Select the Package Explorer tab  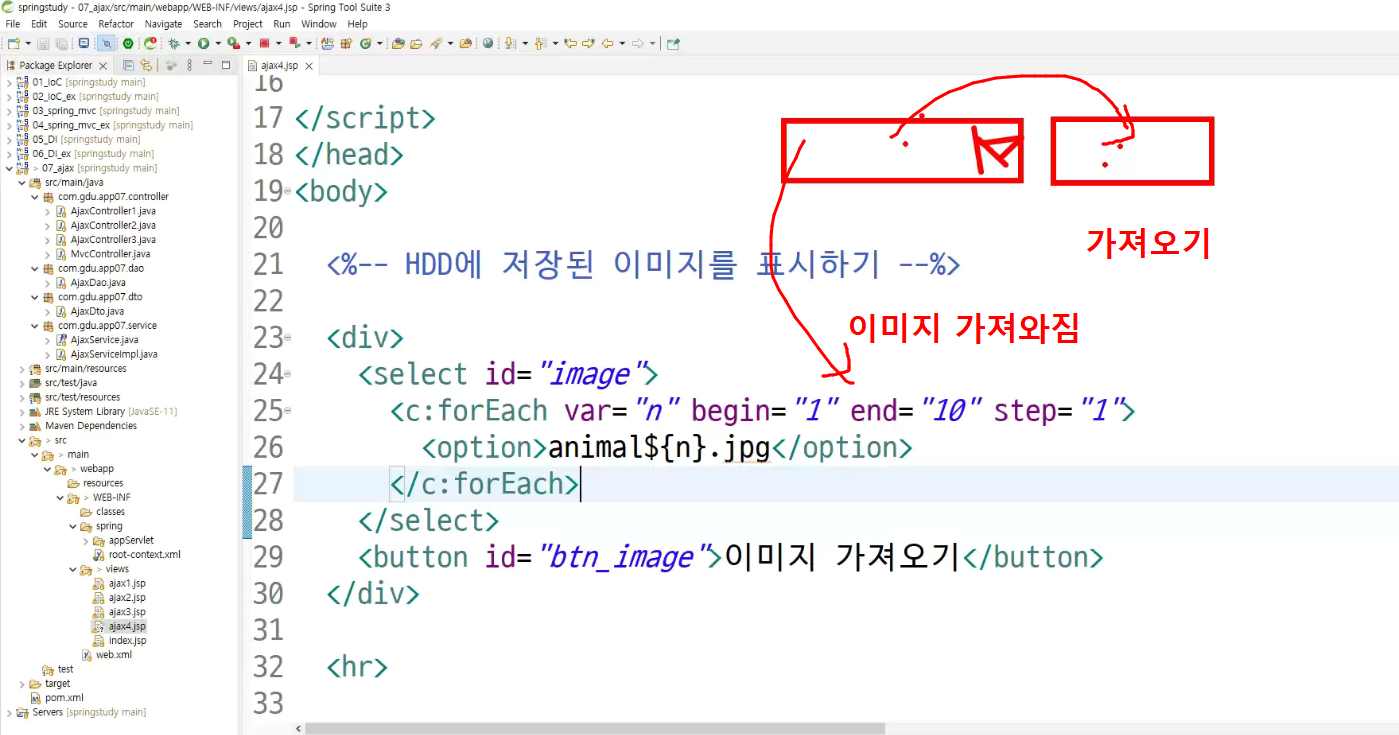coord(55,65)
